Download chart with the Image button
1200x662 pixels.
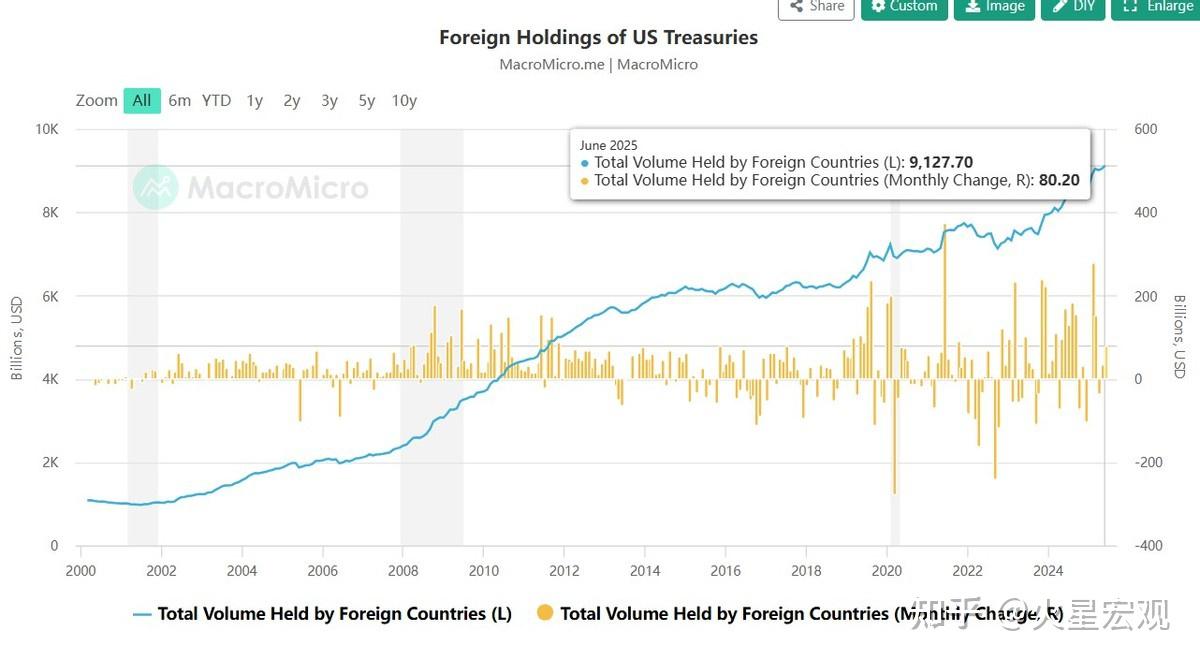pyautogui.click(x=994, y=7)
